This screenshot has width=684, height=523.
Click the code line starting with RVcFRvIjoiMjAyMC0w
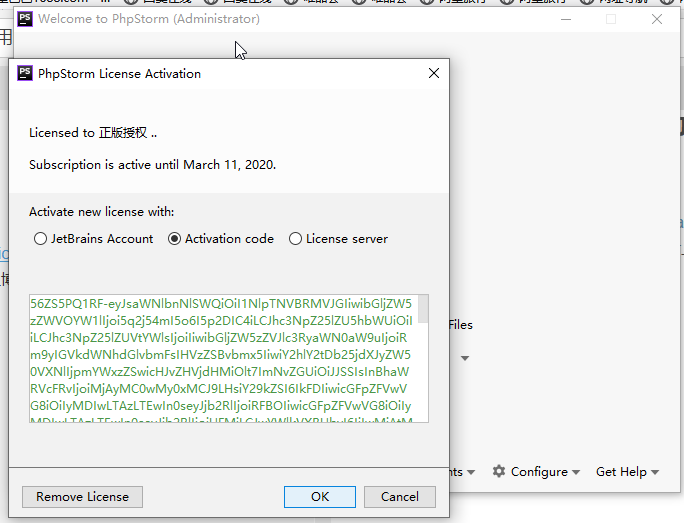point(219,389)
